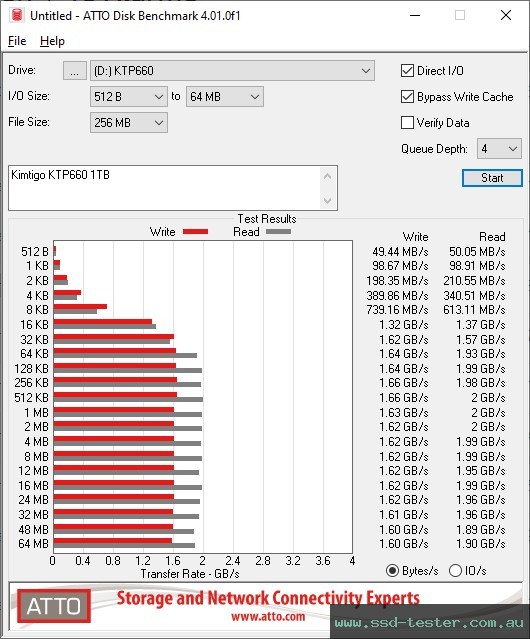530x639 pixels.
Task: Open the I/O Size maximum 64 MB dropdown
Action: coord(225,97)
